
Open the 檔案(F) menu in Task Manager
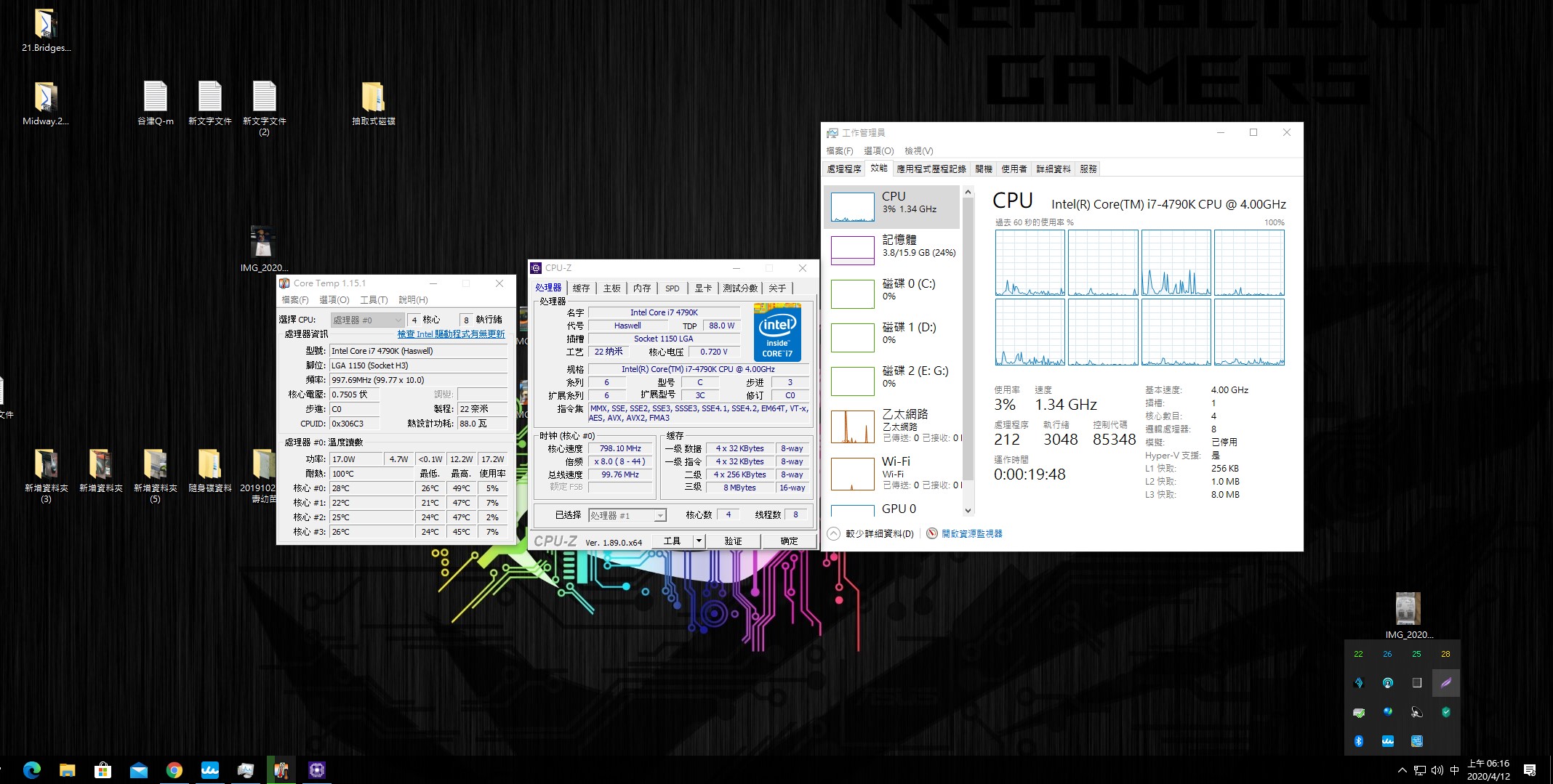840,150
